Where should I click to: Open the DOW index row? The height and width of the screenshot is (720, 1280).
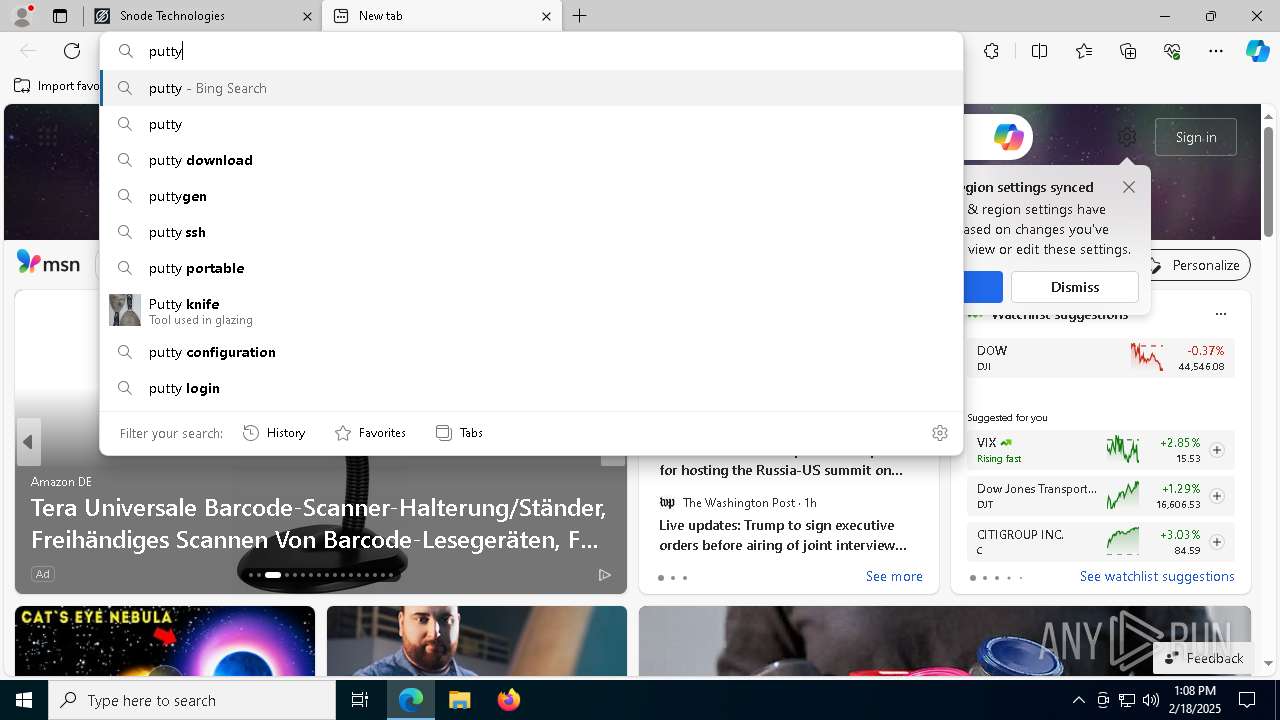pyautogui.click(x=1101, y=358)
